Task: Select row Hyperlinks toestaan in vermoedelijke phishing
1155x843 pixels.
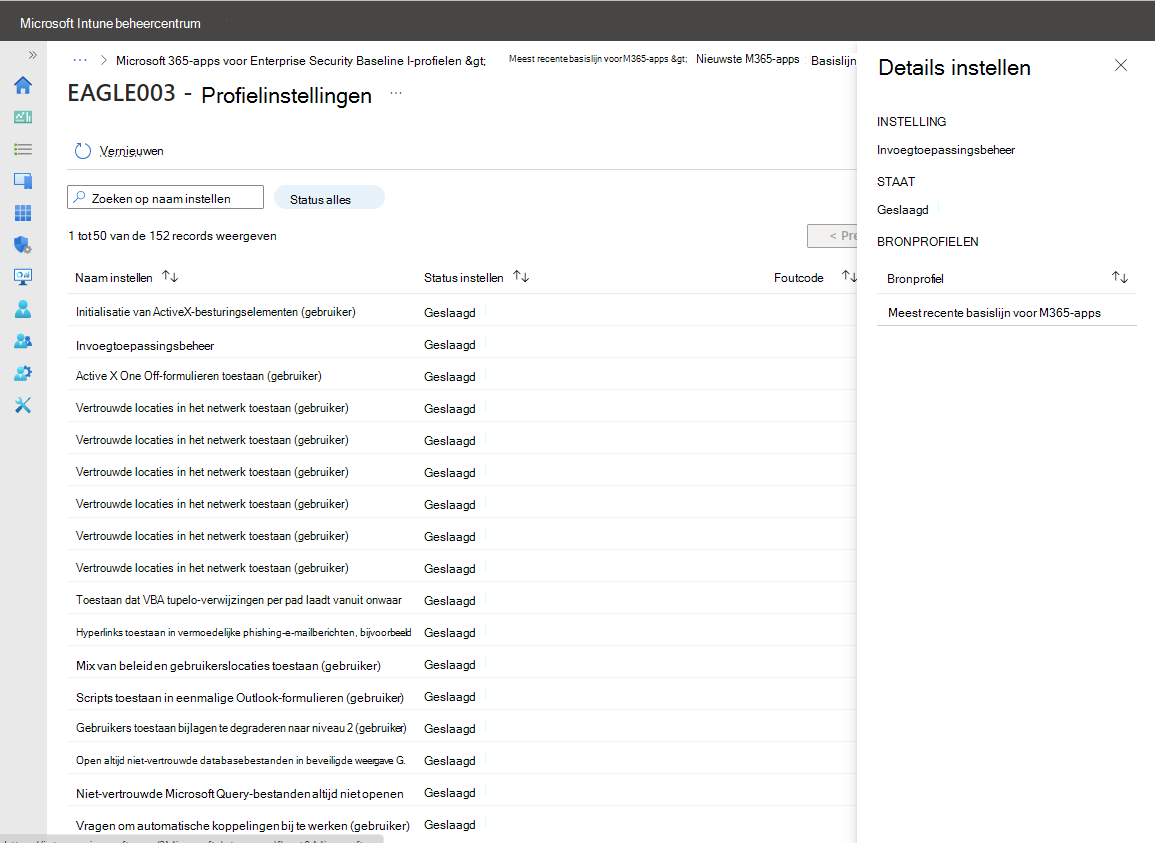Action: pyautogui.click(x=462, y=632)
